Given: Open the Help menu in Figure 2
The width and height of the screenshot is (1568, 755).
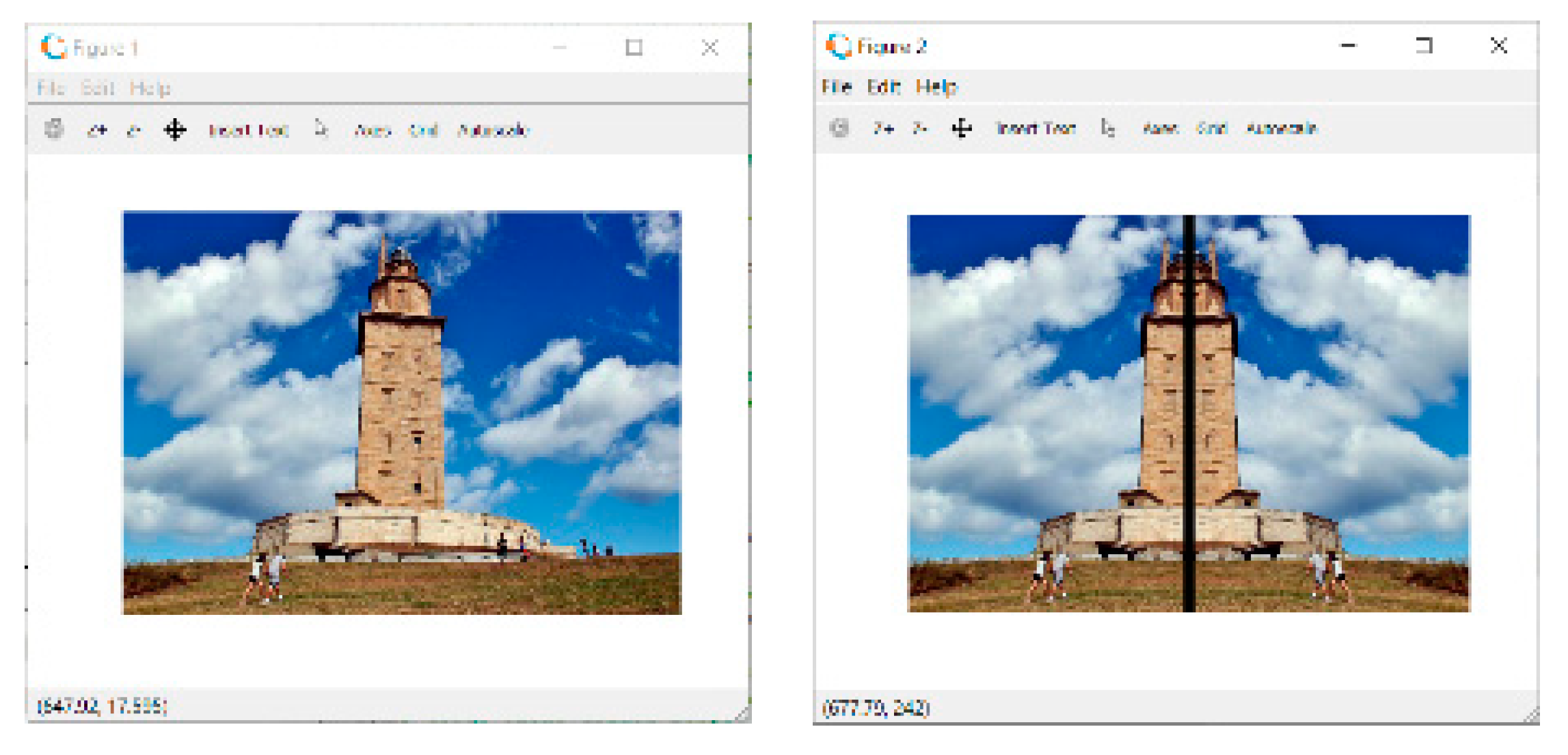Looking at the screenshot, I should pyautogui.click(x=936, y=87).
